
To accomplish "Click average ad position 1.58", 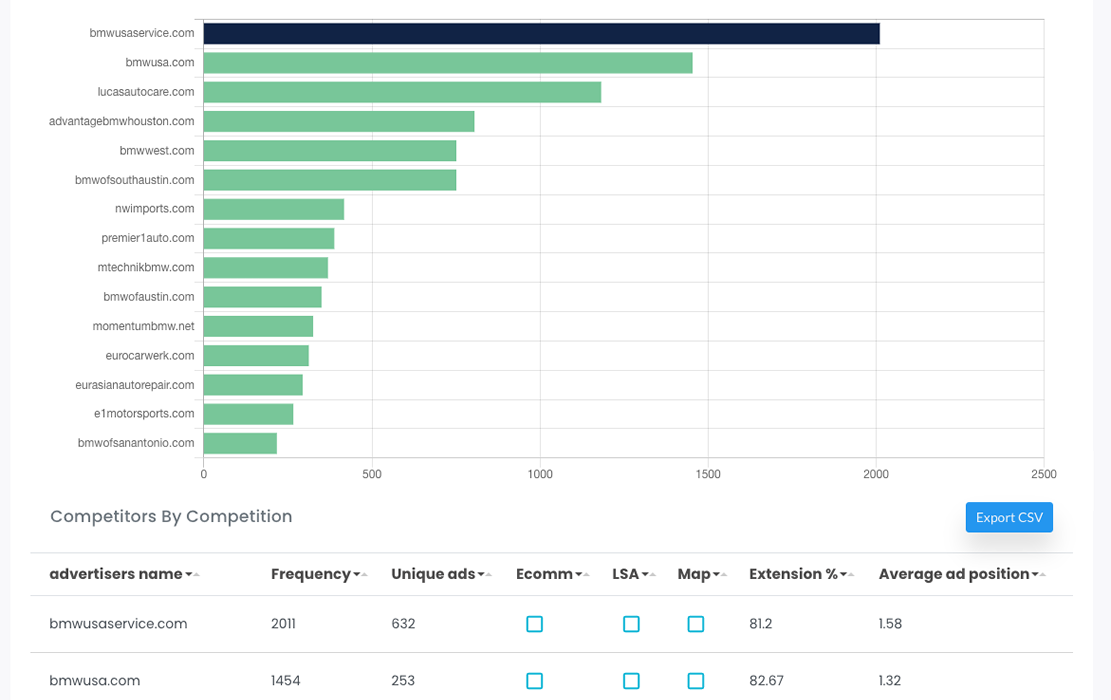I will pos(890,623).
